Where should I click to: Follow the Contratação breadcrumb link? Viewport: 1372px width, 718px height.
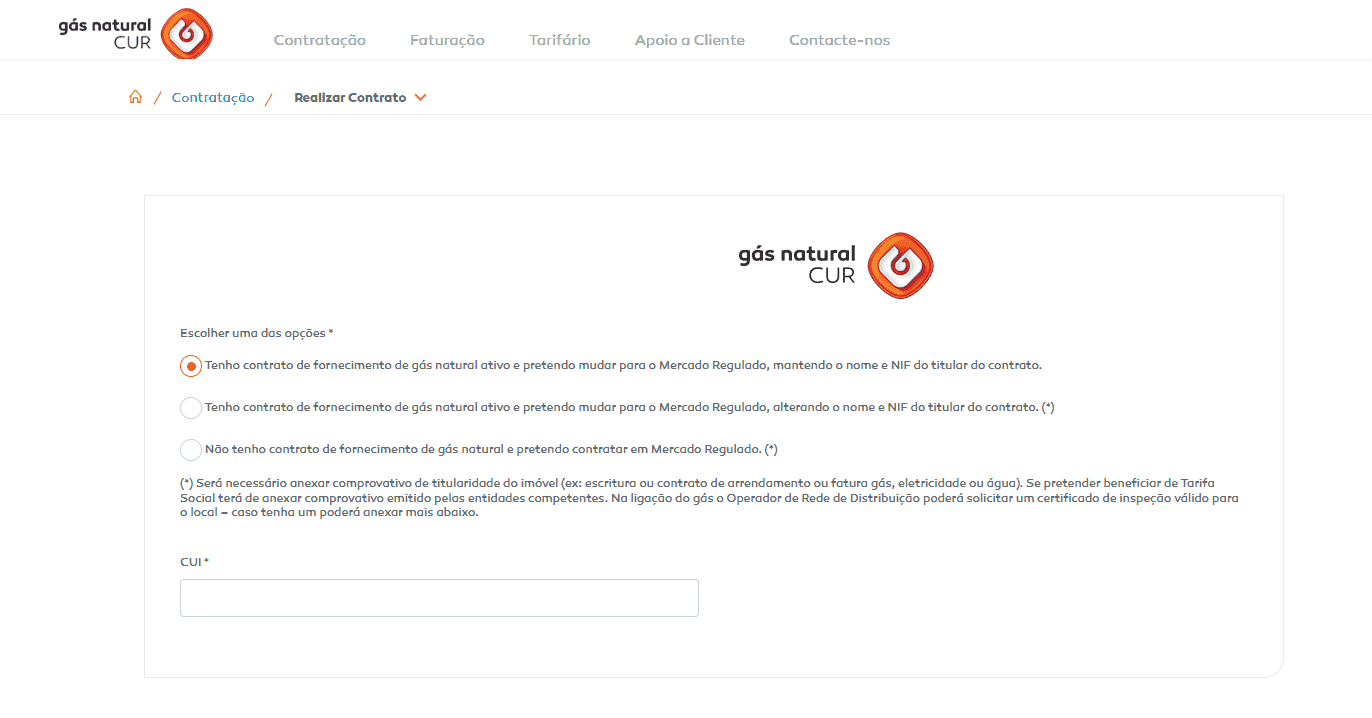pyautogui.click(x=213, y=98)
